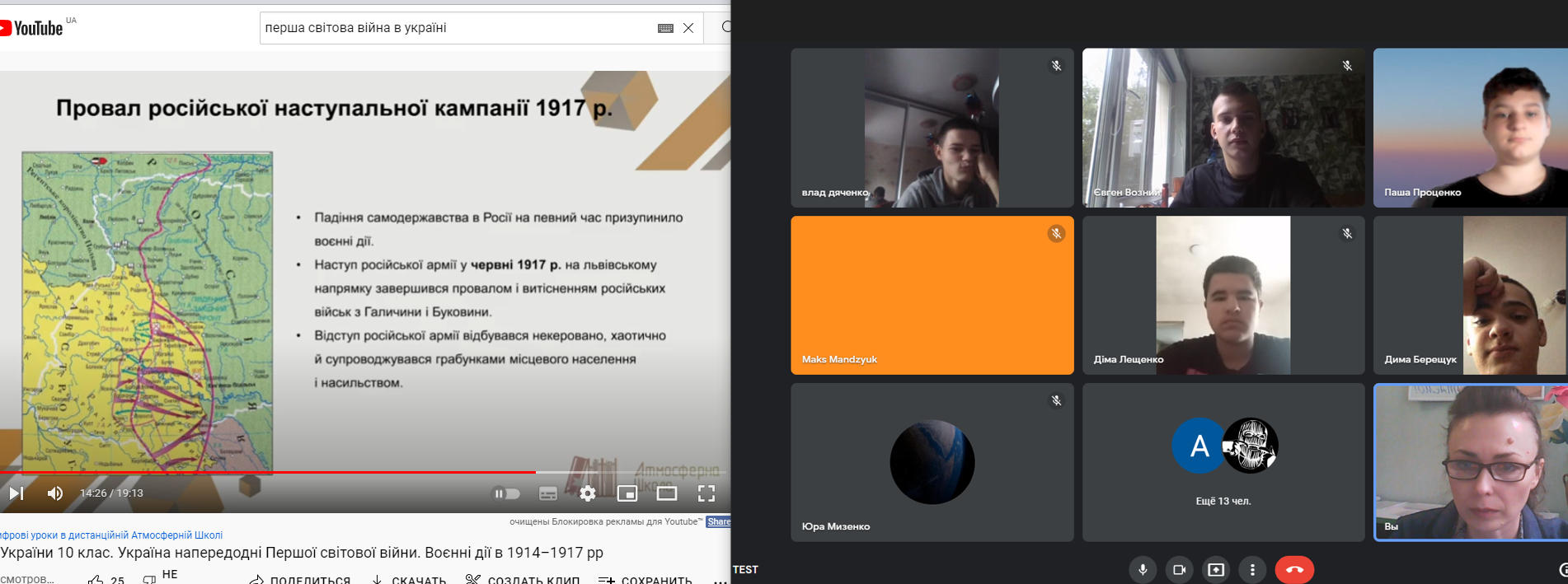Toggle autoplay switch in video player
1568x584 pixels.
point(506,493)
